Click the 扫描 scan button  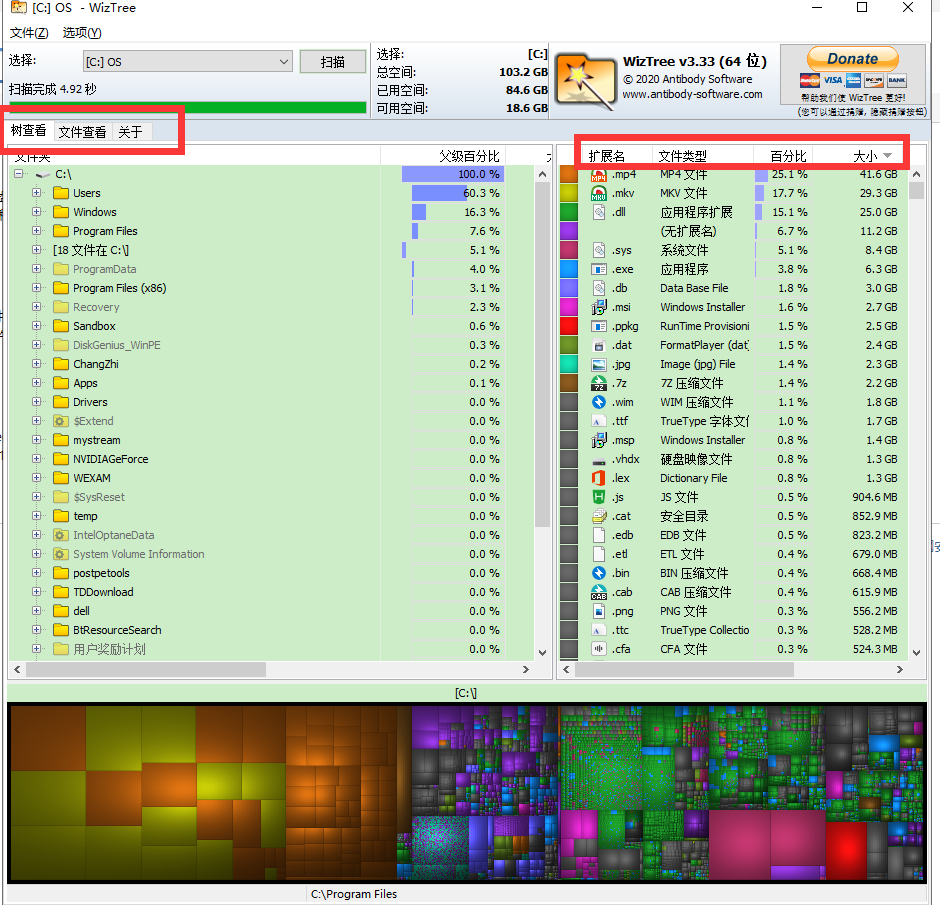(332, 62)
